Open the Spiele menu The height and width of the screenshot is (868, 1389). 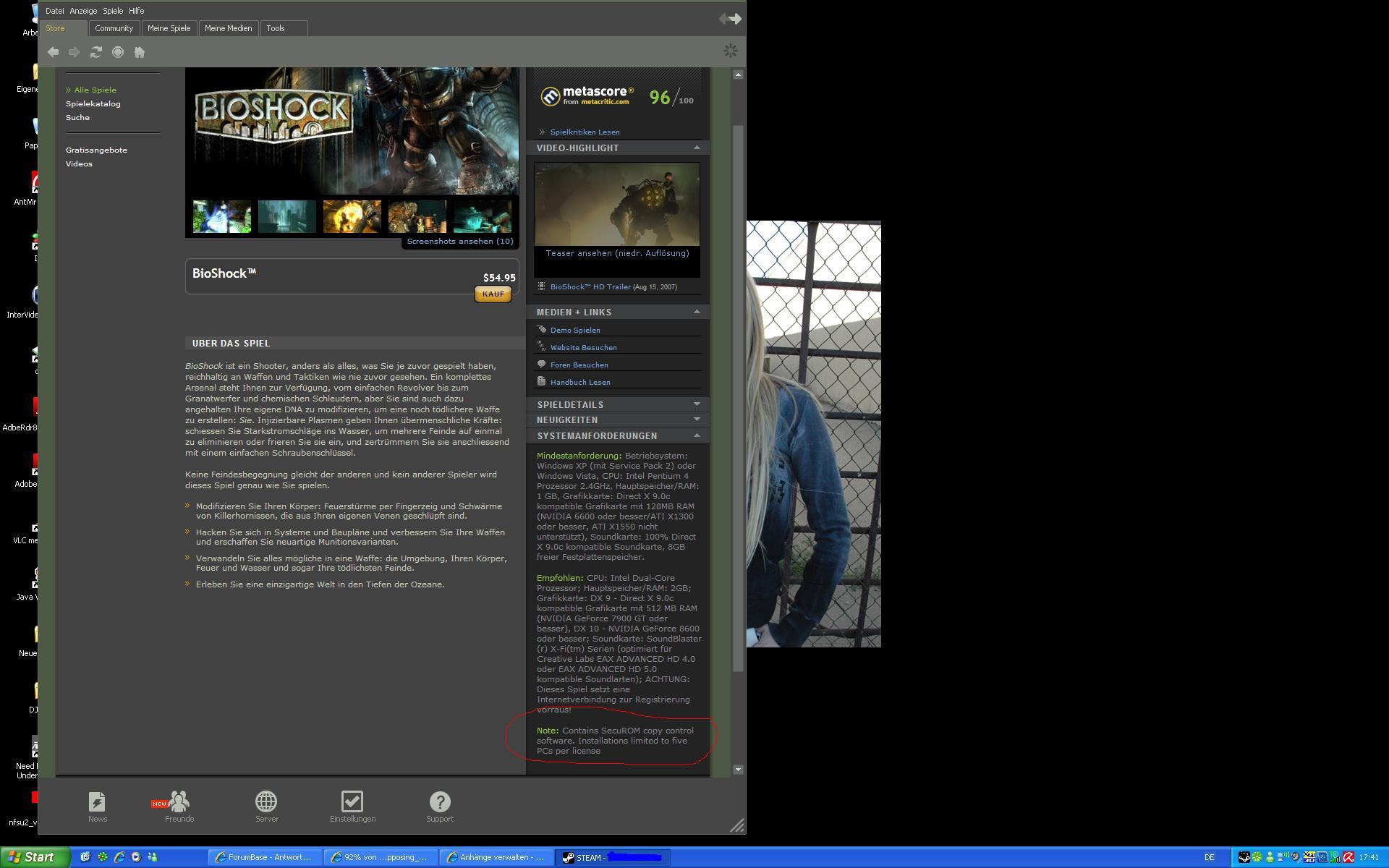[x=113, y=11]
